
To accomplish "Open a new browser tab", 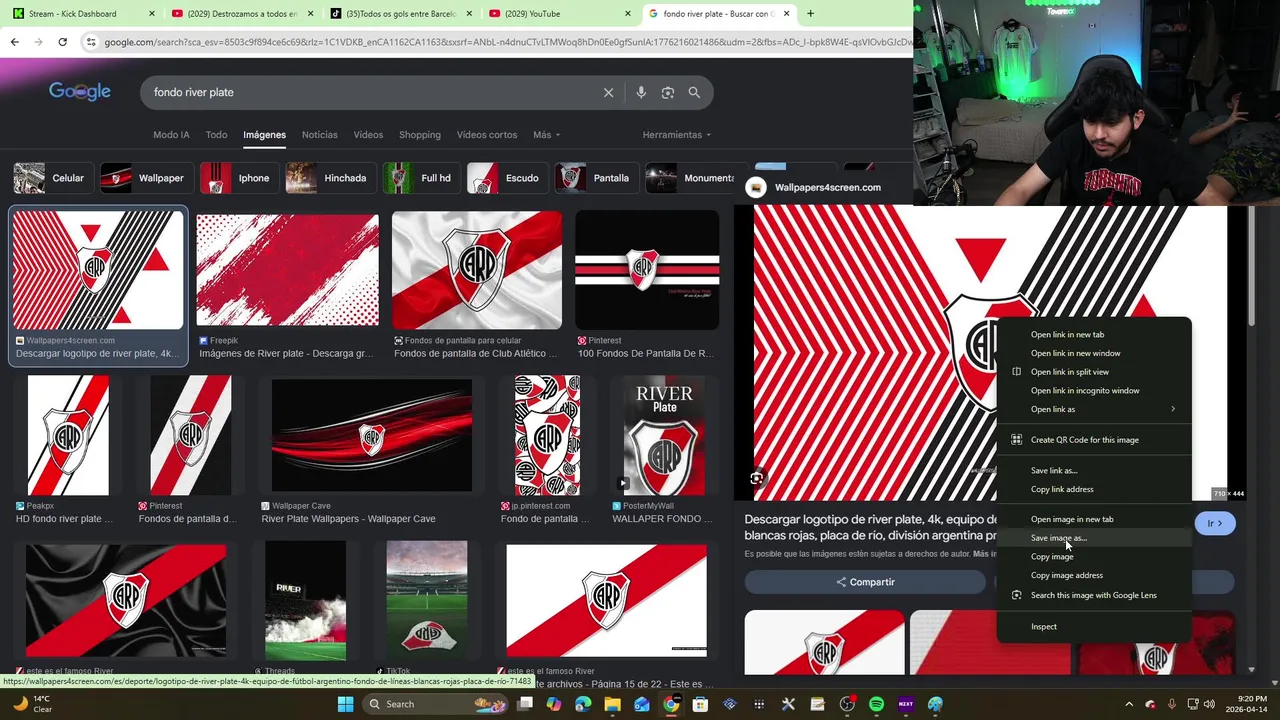I will point(810,14).
